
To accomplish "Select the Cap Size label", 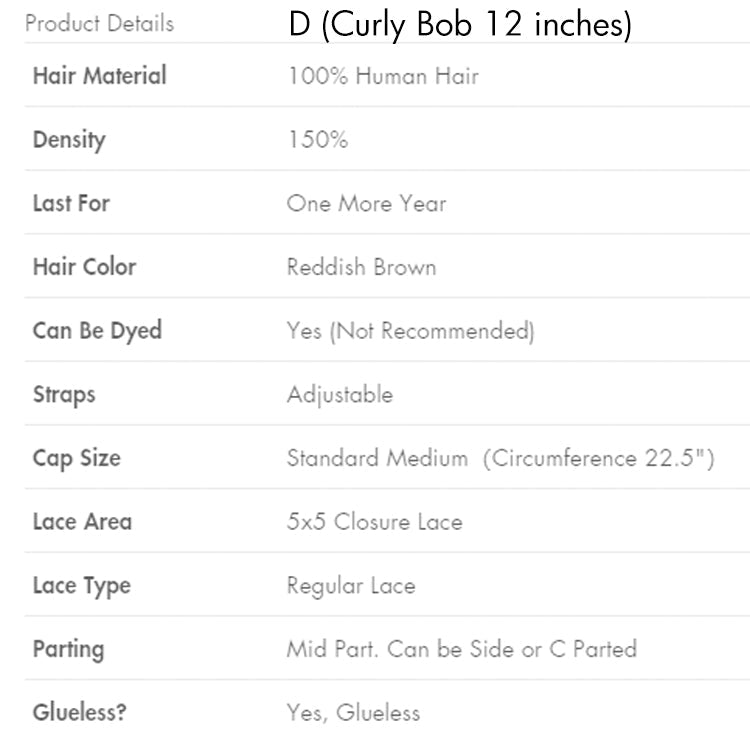I will tap(76, 458).
